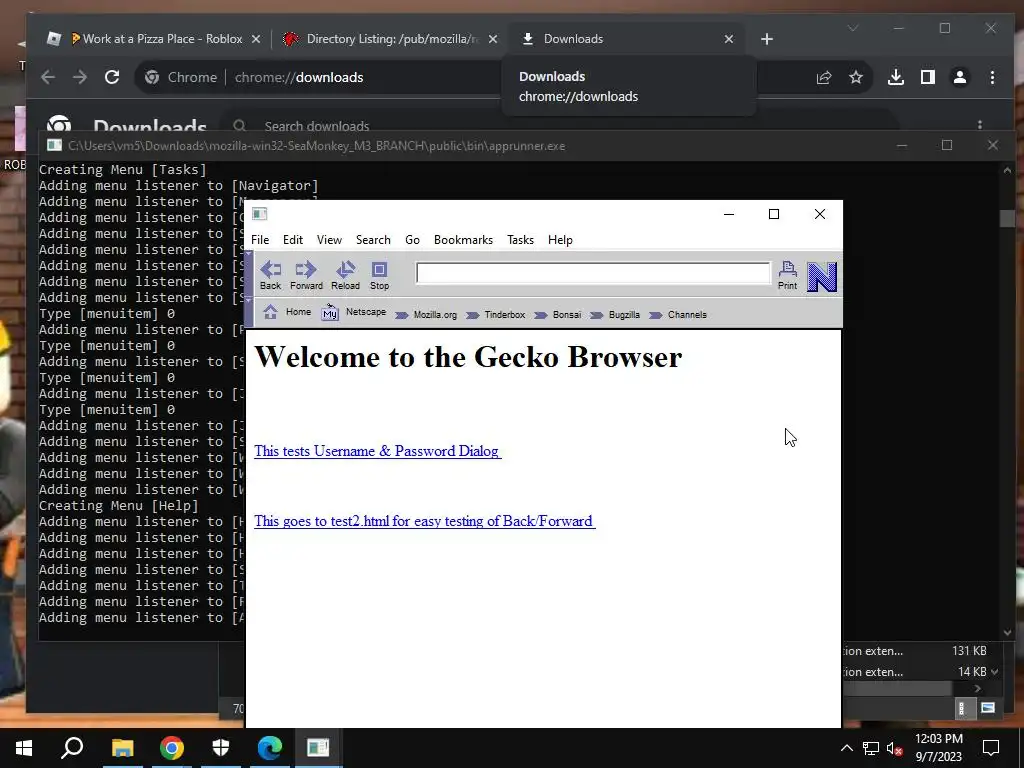Open Windows Search from the taskbar
Image resolution: width=1024 pixels, height=768 pixels.
coord(72,748)
